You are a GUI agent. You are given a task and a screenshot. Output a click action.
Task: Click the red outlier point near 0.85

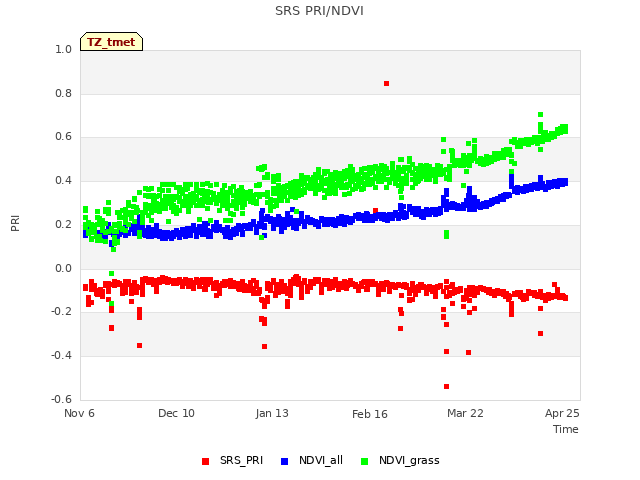(387, 84)
